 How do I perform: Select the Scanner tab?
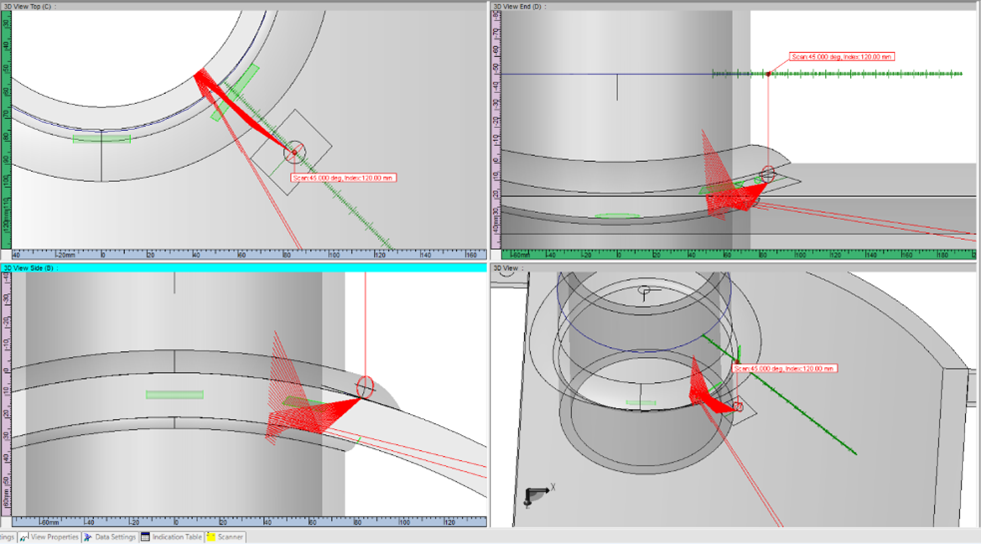pos(230,537)
